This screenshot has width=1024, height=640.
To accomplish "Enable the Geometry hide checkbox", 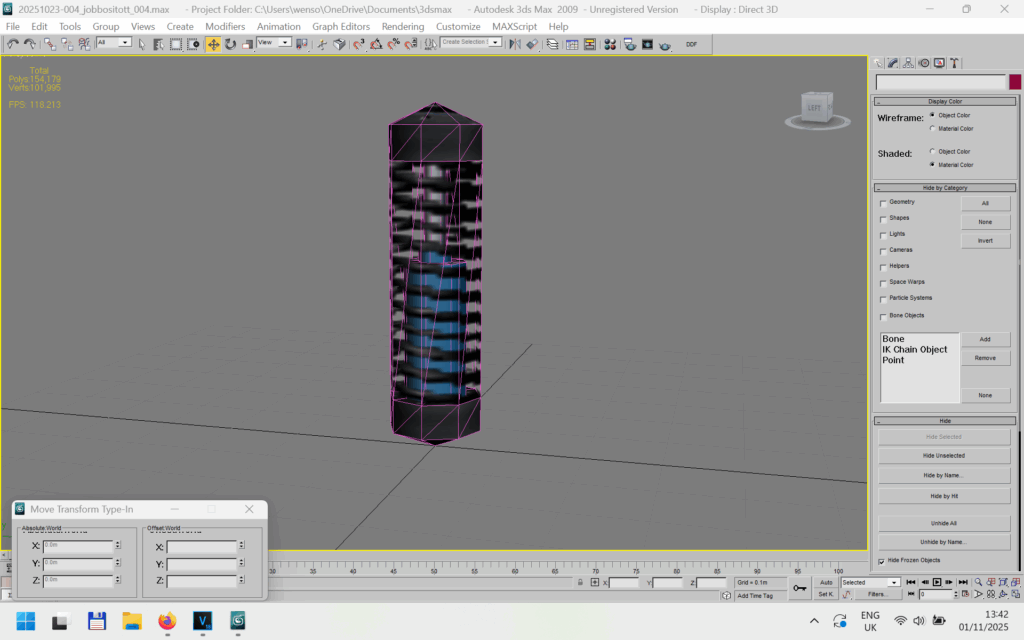I will (x=883, y=203).
